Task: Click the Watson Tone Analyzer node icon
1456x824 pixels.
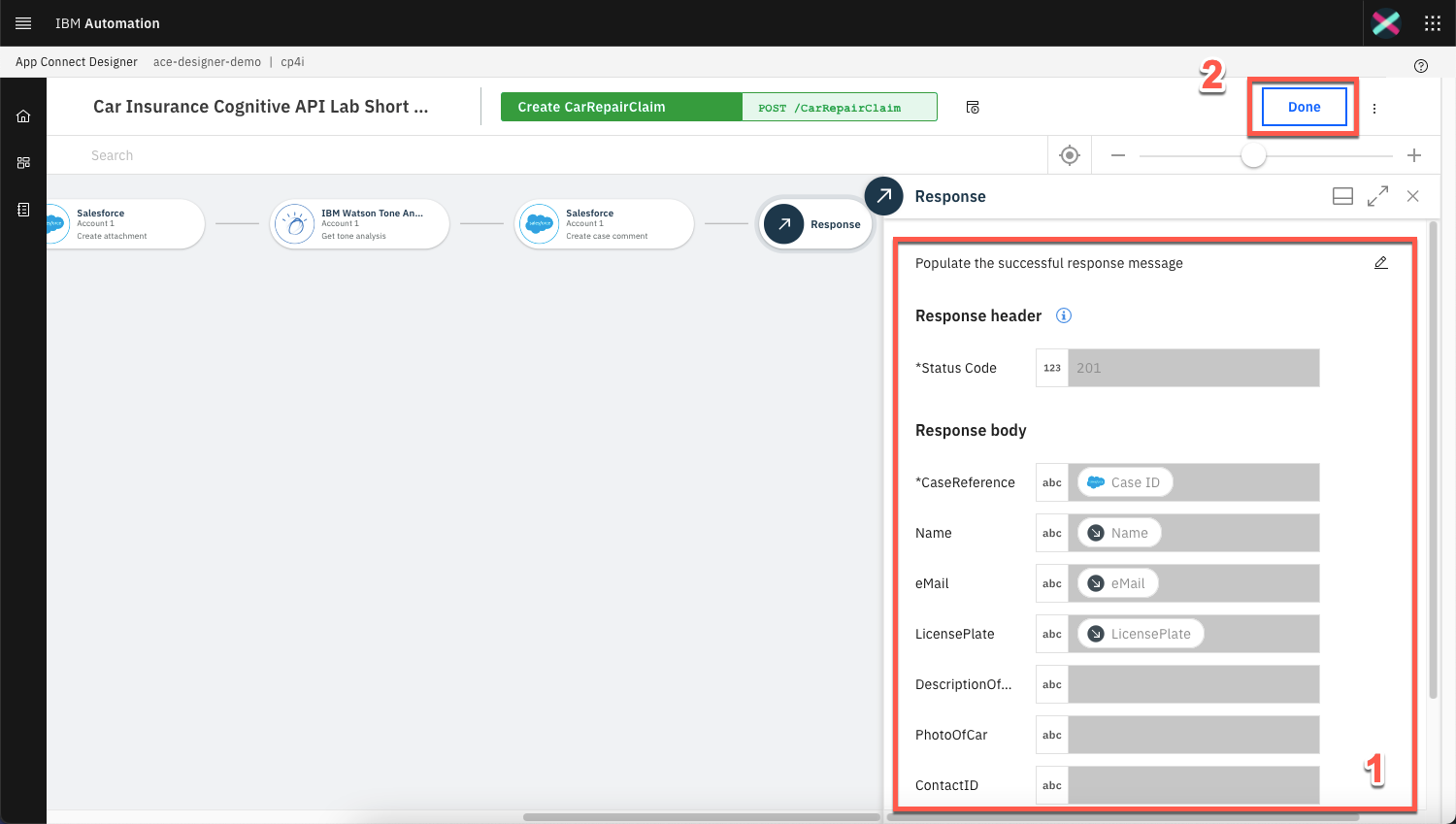Action: pos(294,224)
